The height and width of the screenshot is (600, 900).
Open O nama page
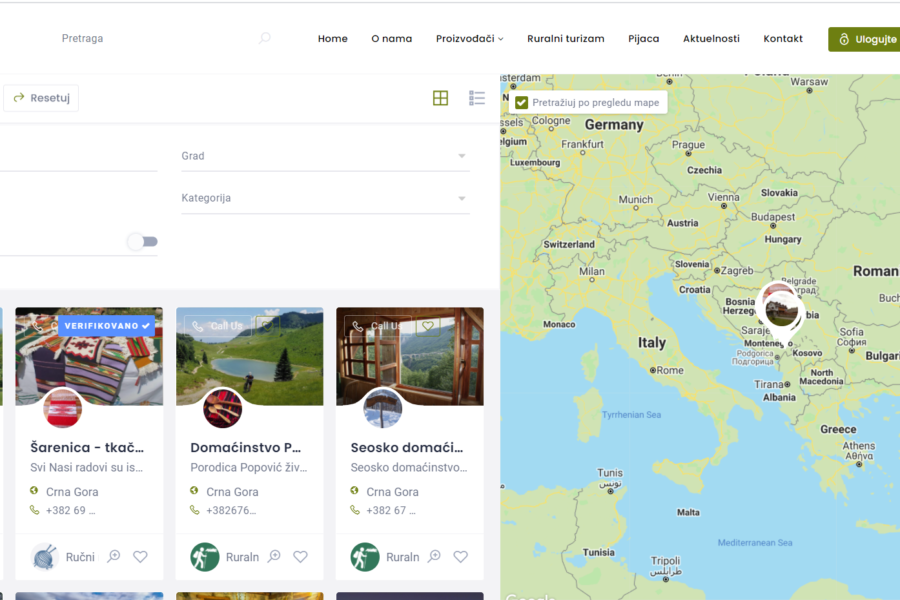pyautogui.click(x=391, y=38)
